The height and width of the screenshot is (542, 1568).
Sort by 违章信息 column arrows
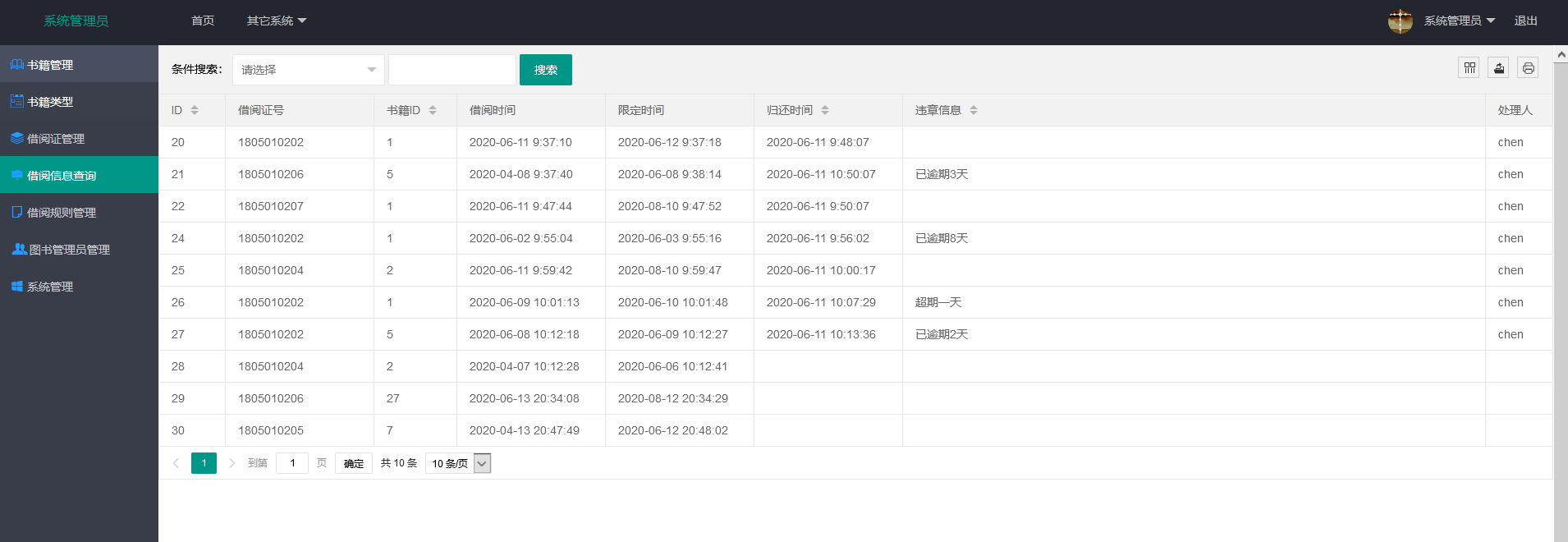tap(974, 110)
